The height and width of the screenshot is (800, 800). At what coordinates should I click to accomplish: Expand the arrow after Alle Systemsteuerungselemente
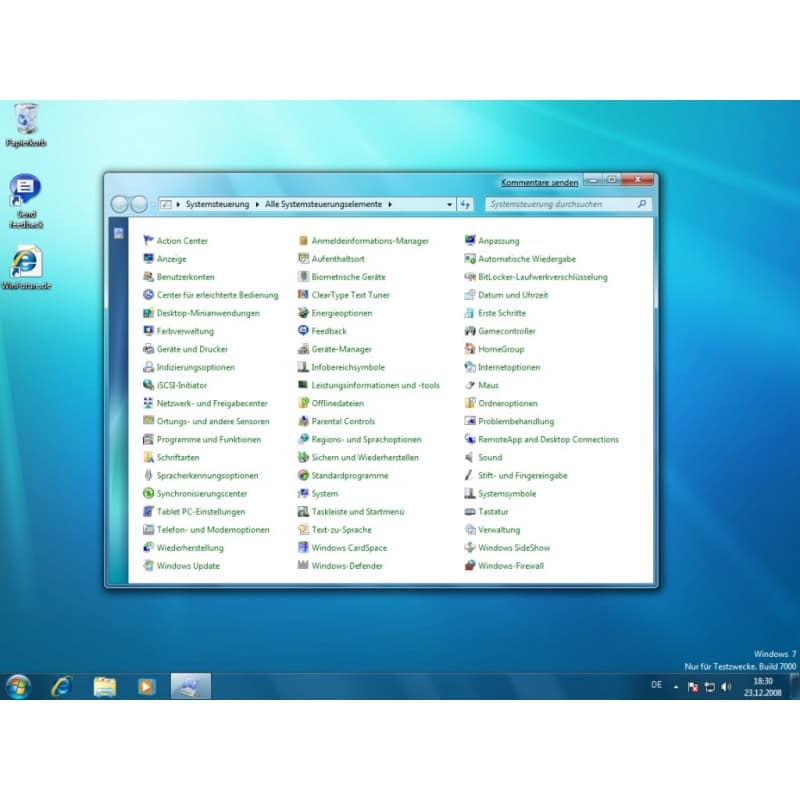(390, 204)
